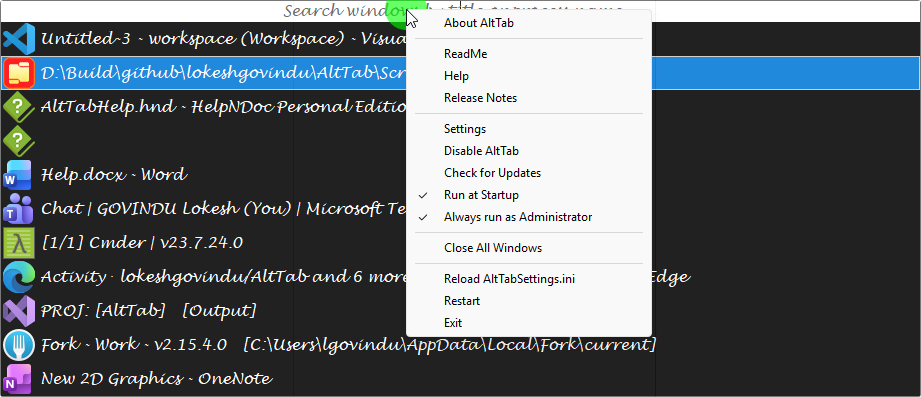Select the Chat GOVINDU Lokesh Teams row
The image size is (921, 397).
pos(460,208)
